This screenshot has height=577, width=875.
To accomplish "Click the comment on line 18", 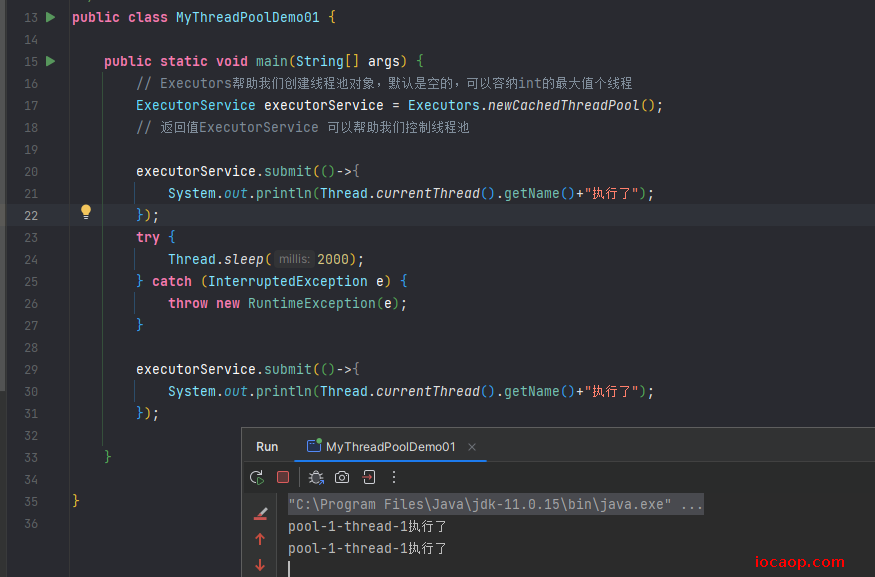I will click(302, 128).
